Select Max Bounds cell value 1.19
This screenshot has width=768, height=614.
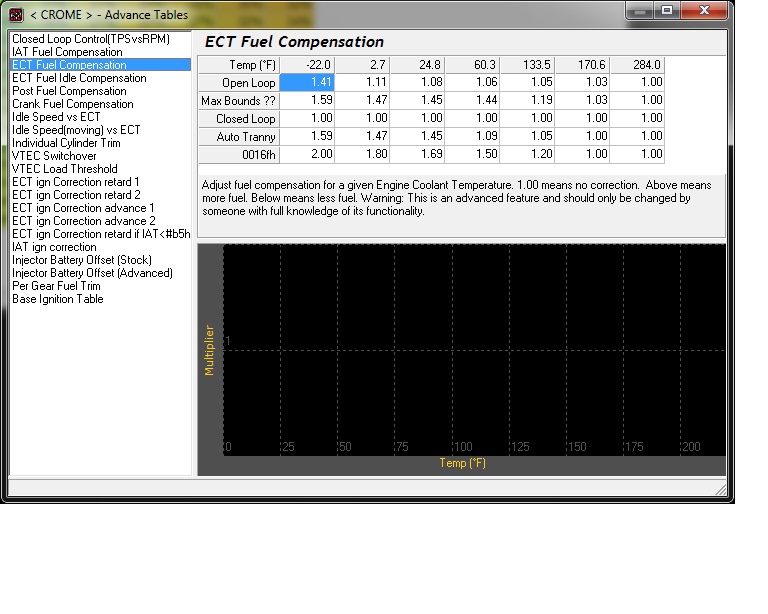tap(528, 100)
